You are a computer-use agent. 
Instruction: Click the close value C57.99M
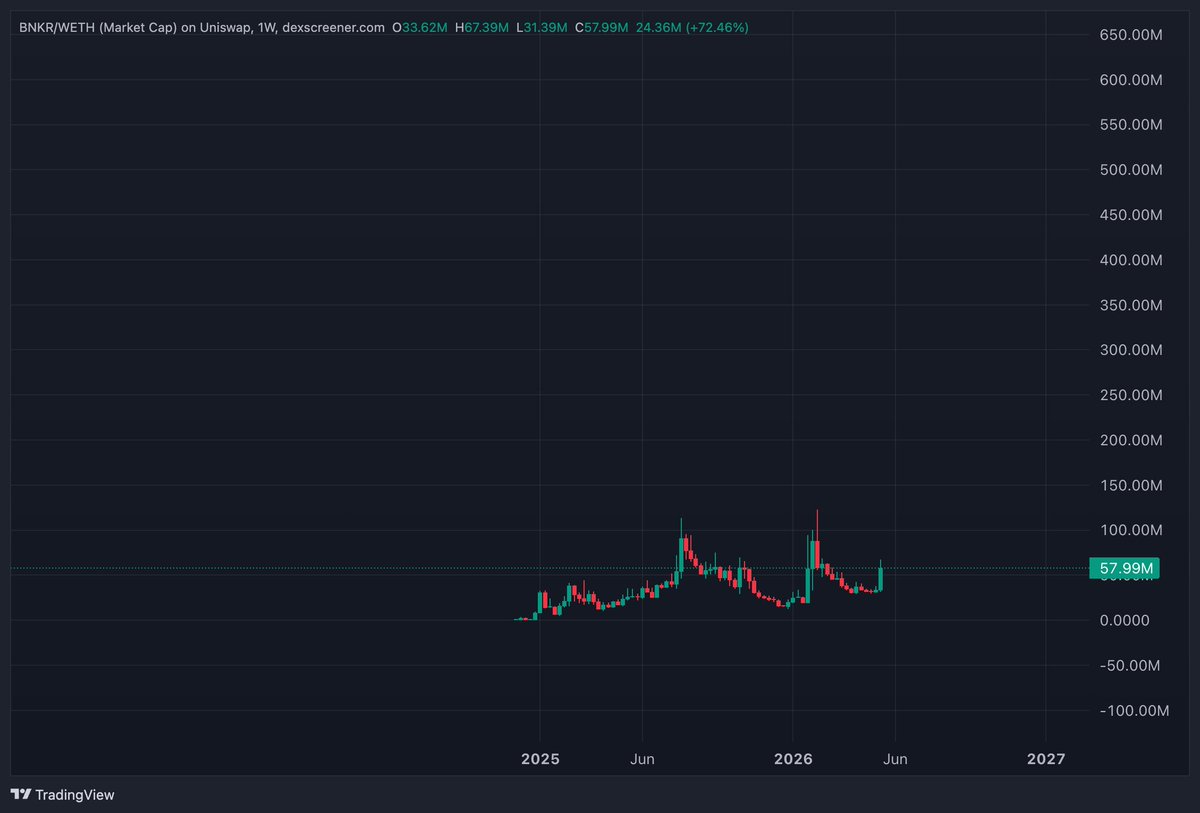601,27
